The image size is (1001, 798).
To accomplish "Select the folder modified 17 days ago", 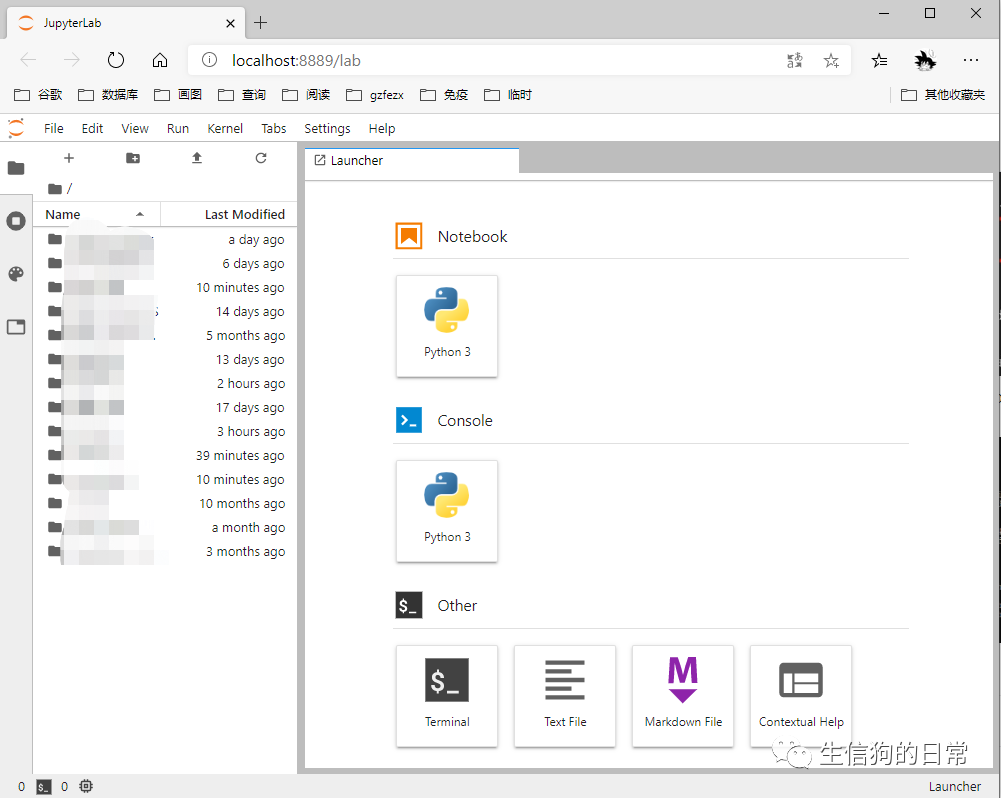I will 165,408.
